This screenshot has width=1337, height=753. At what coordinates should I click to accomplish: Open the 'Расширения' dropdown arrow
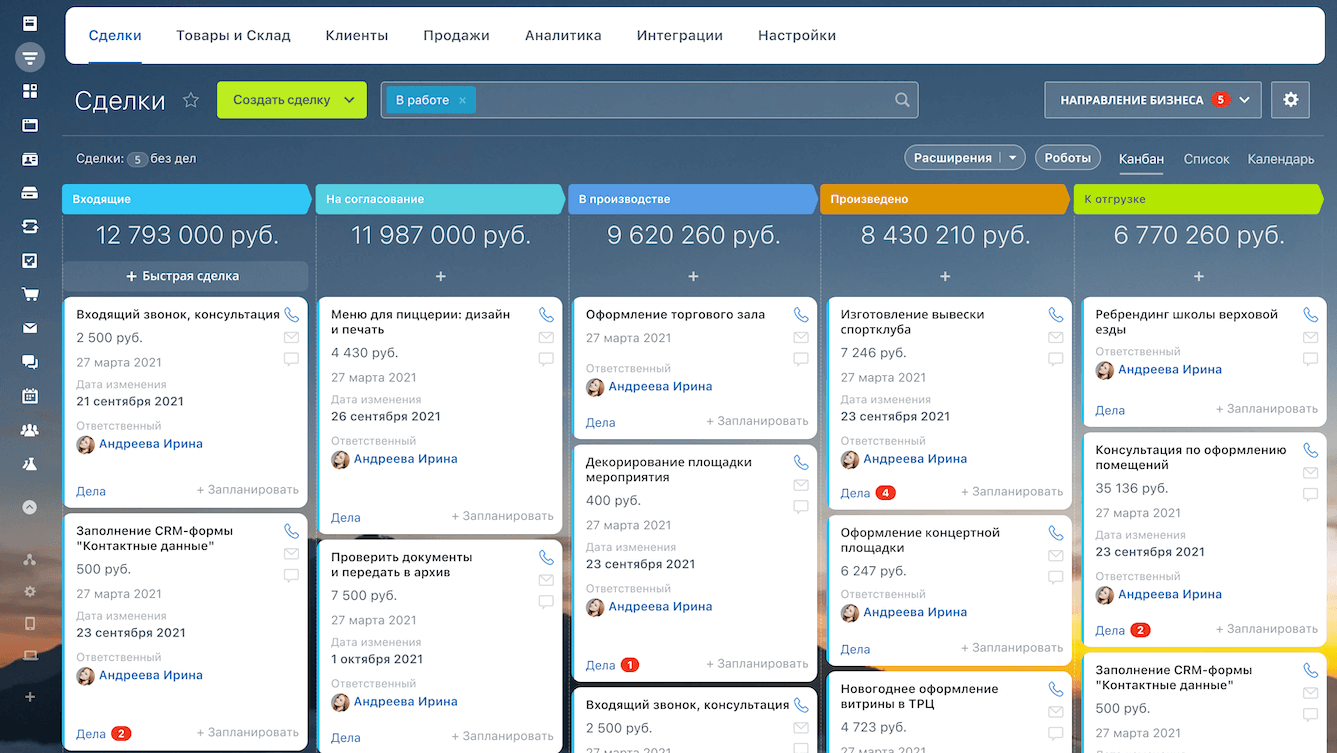tap(1013, 158)
